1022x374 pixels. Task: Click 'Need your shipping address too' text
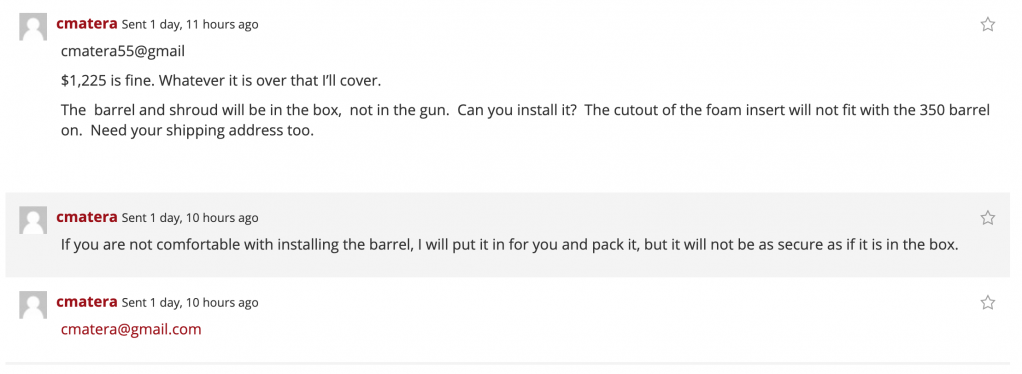pyautogui.click(x=203, y=130)
